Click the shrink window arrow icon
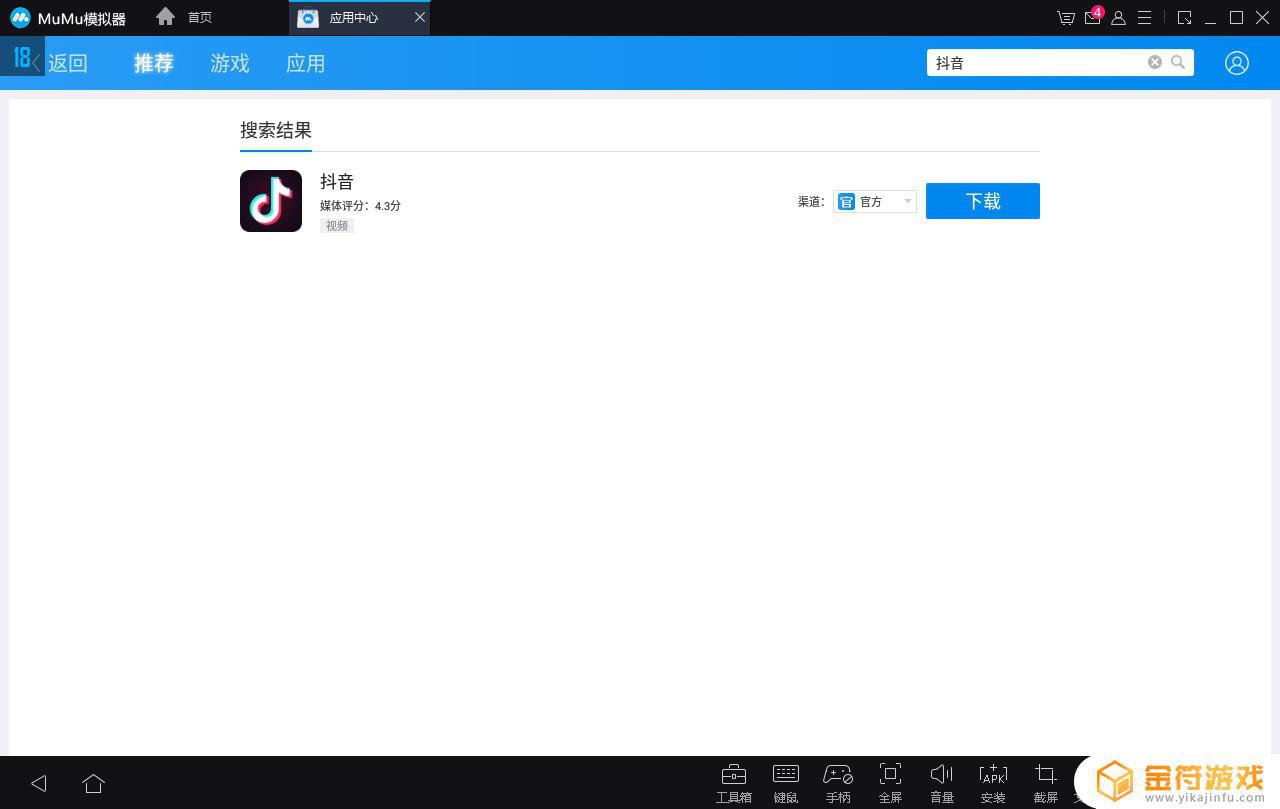The height and width of the screenshot is (809, 1280). (x=1185, y=18)
